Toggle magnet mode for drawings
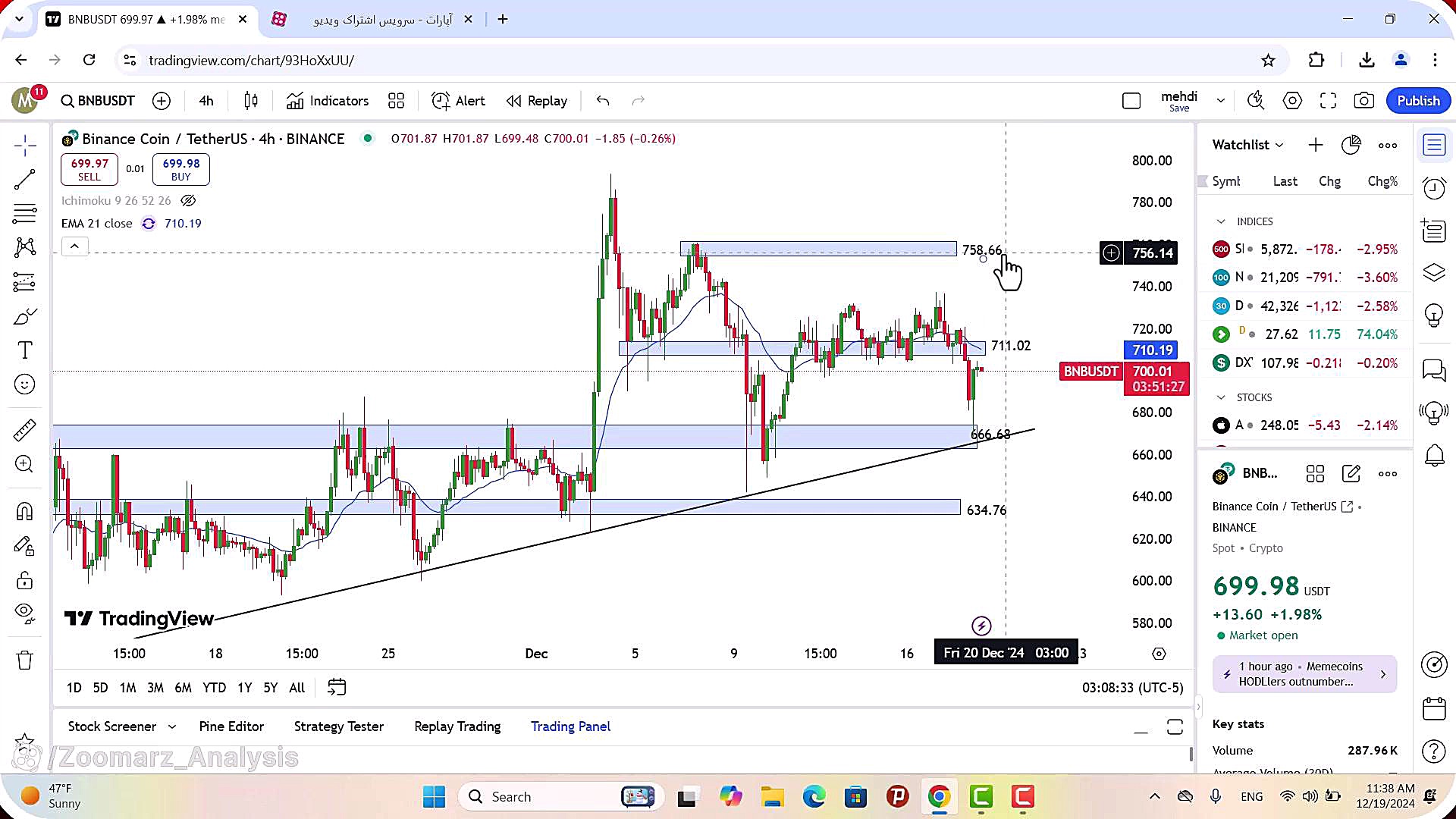 click(x=24, y=512)
